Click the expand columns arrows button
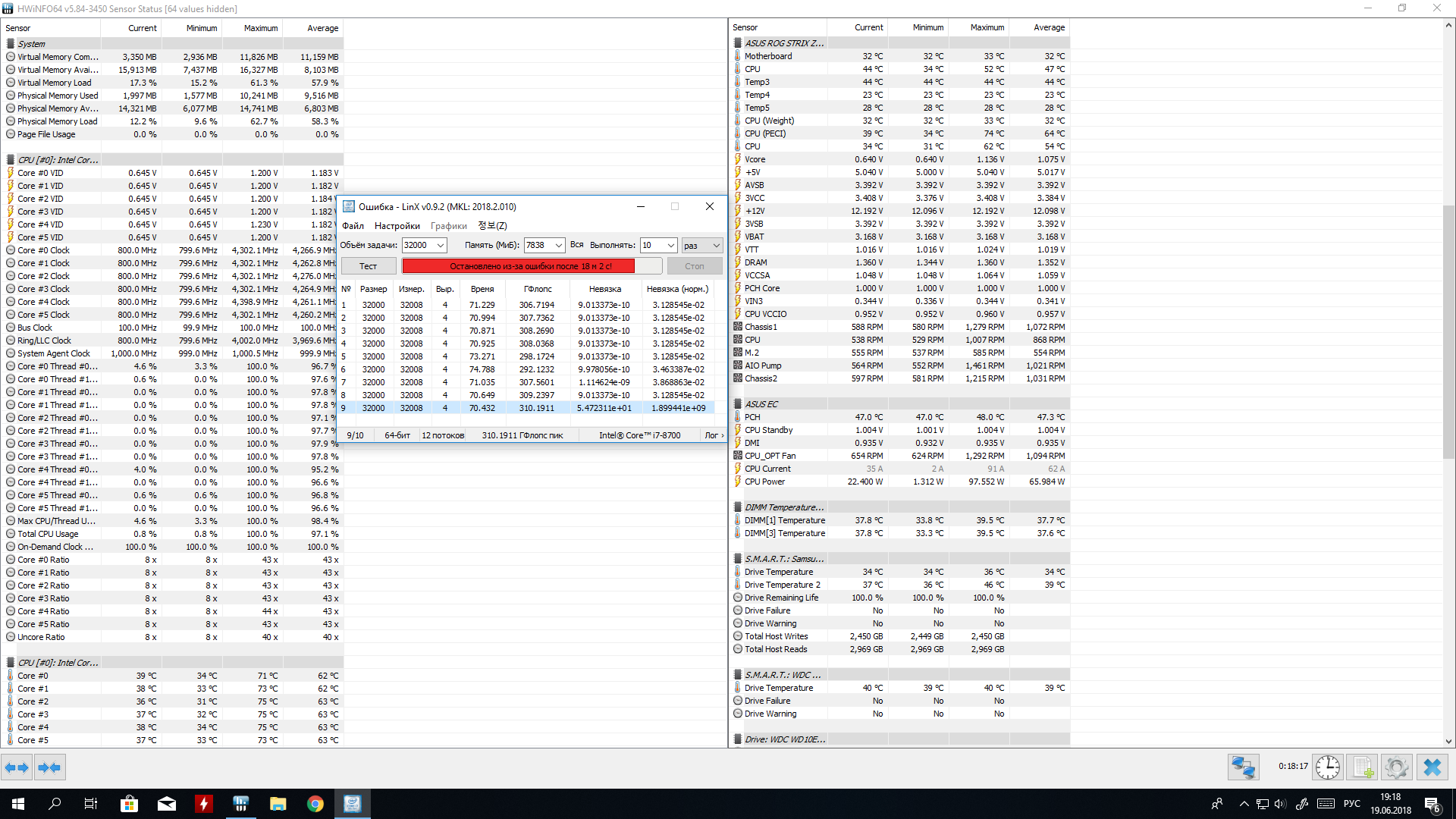 (17, 767)
